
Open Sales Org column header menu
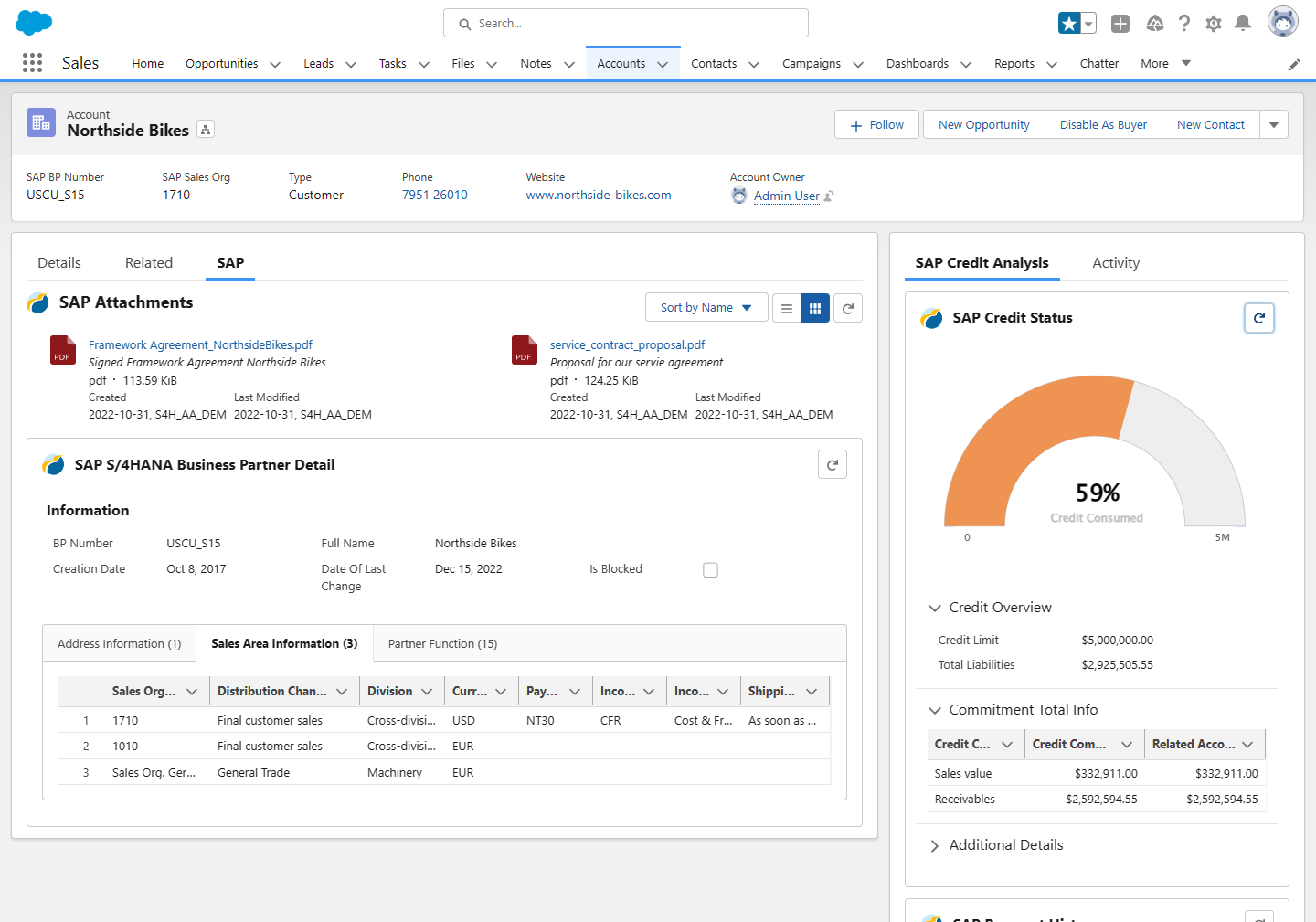click(x=192, y=692)
